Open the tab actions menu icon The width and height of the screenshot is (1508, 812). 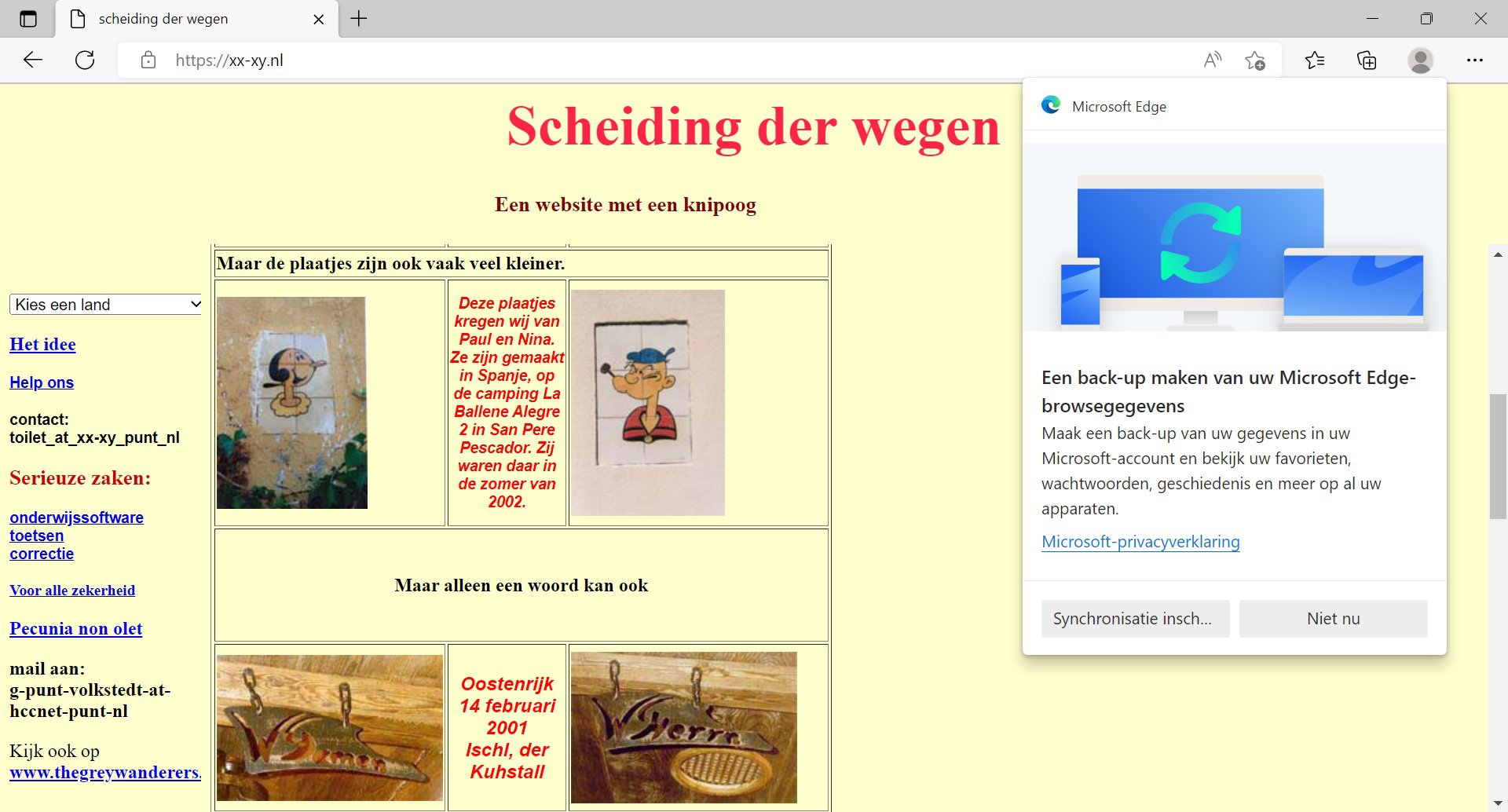coord(28,19)
